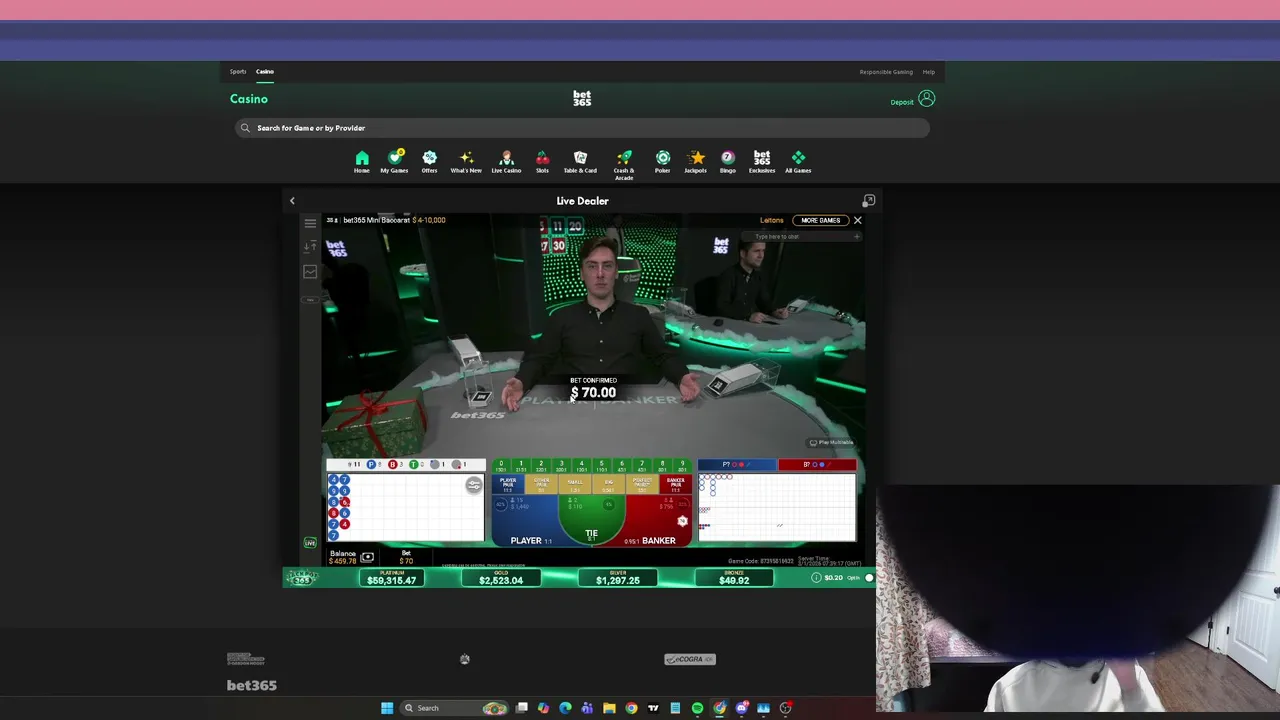Click the search games field
The height and width of the screenshot is (720, 1280).
click(x=582, y=128)
